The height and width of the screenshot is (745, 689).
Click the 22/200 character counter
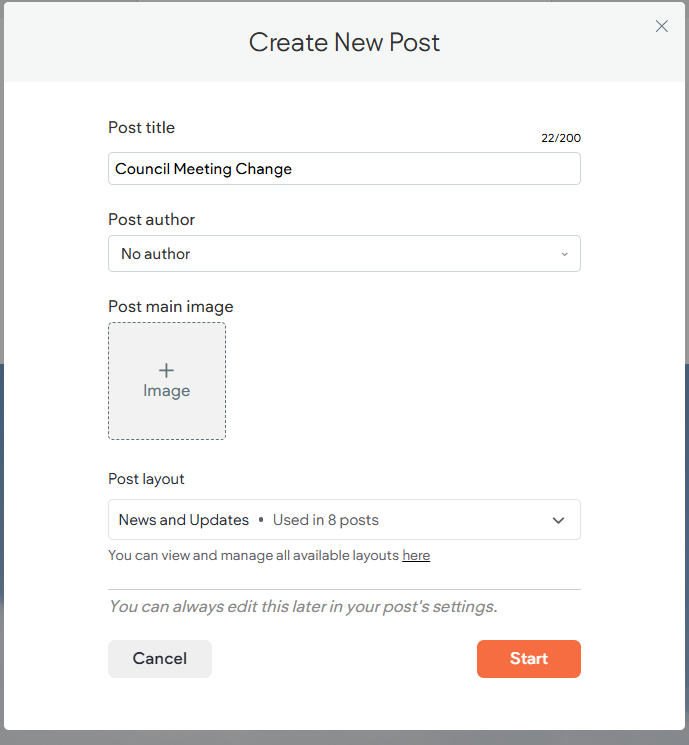(561, 138)
